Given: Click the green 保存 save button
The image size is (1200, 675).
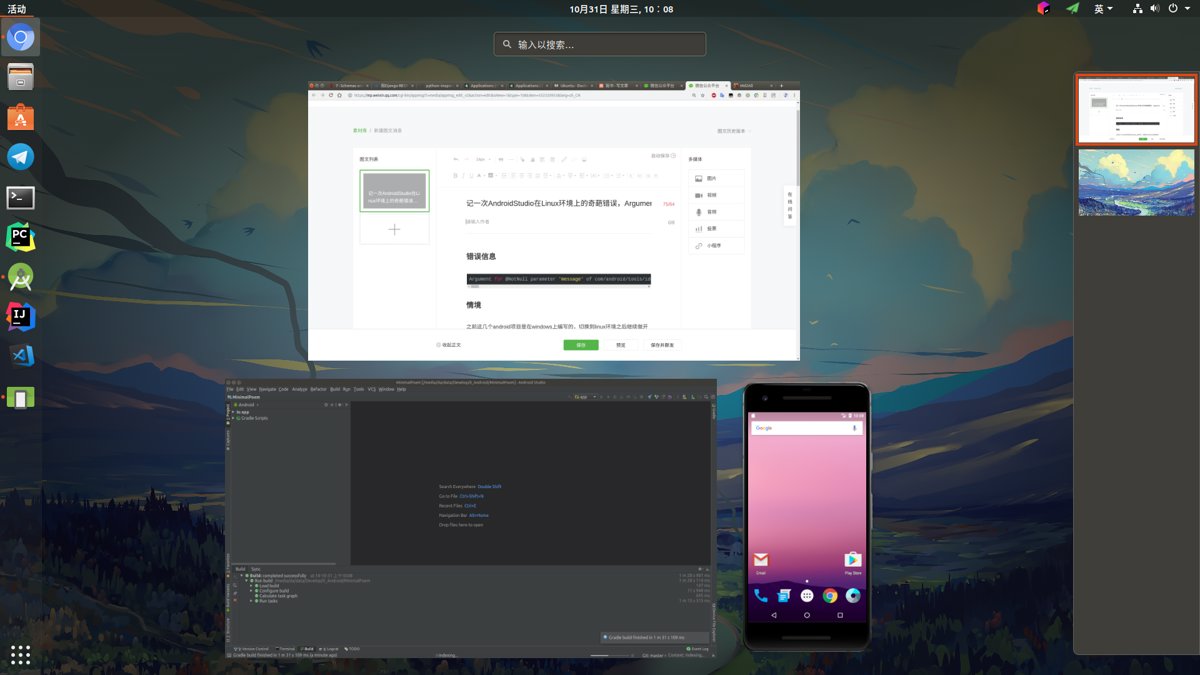Looking at the screenshot, I should (x=581, y=345).
